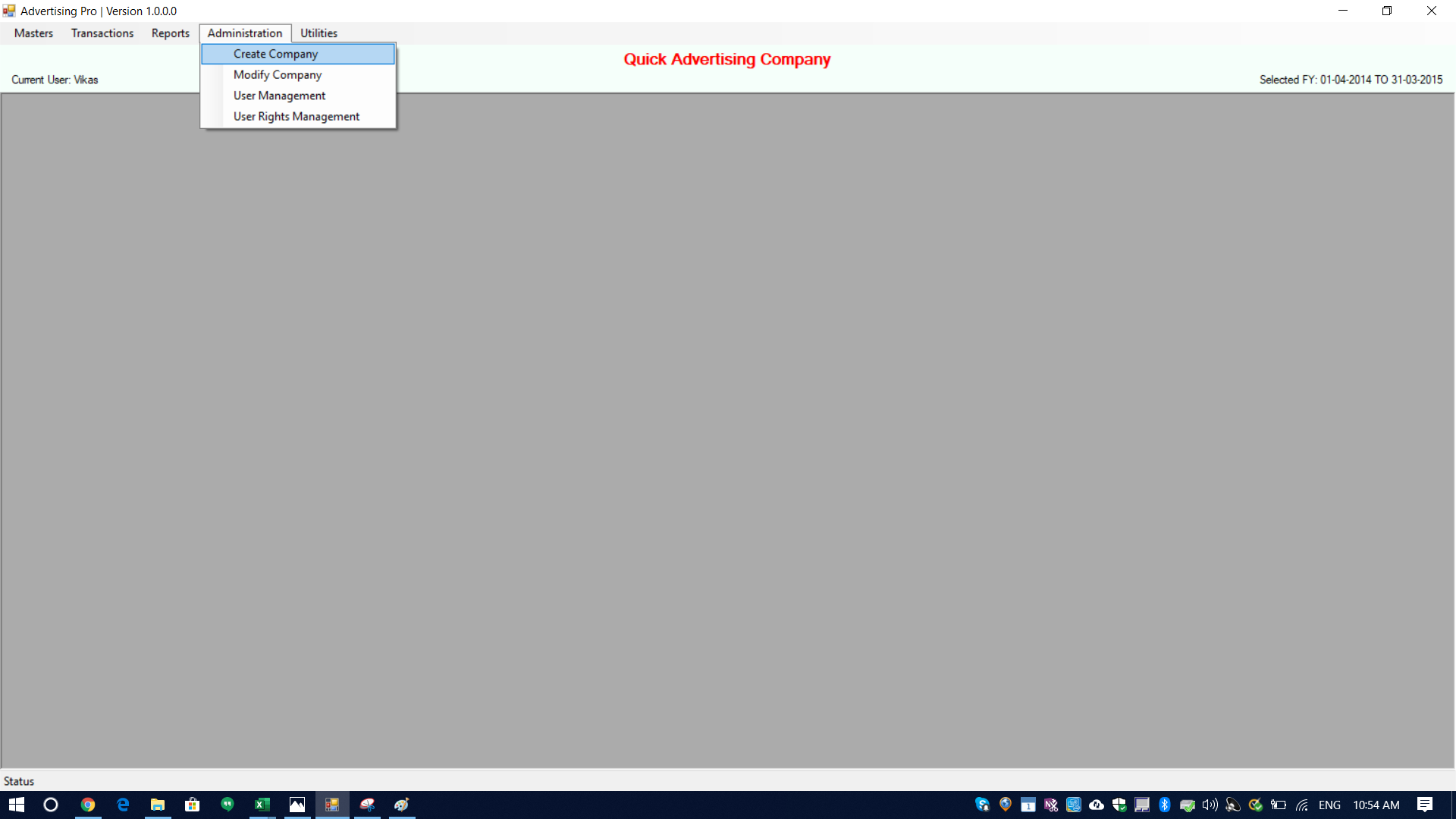
Task: Click the OneNote clipping tray icon
Action: coord(1051,805)
